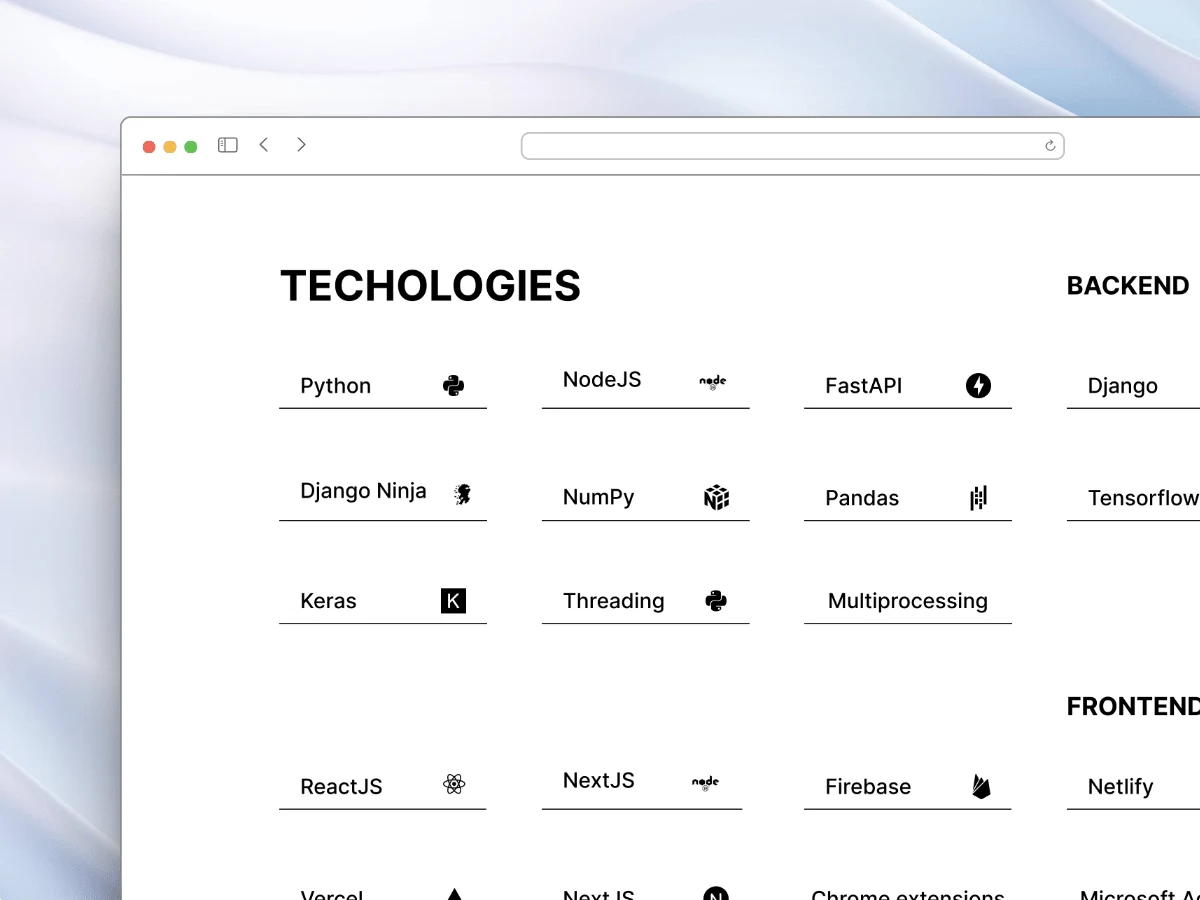The width and height of the screenshot is (1200, 900).
Task: Select the Firebase label
Action: click(x=868, y=787)
